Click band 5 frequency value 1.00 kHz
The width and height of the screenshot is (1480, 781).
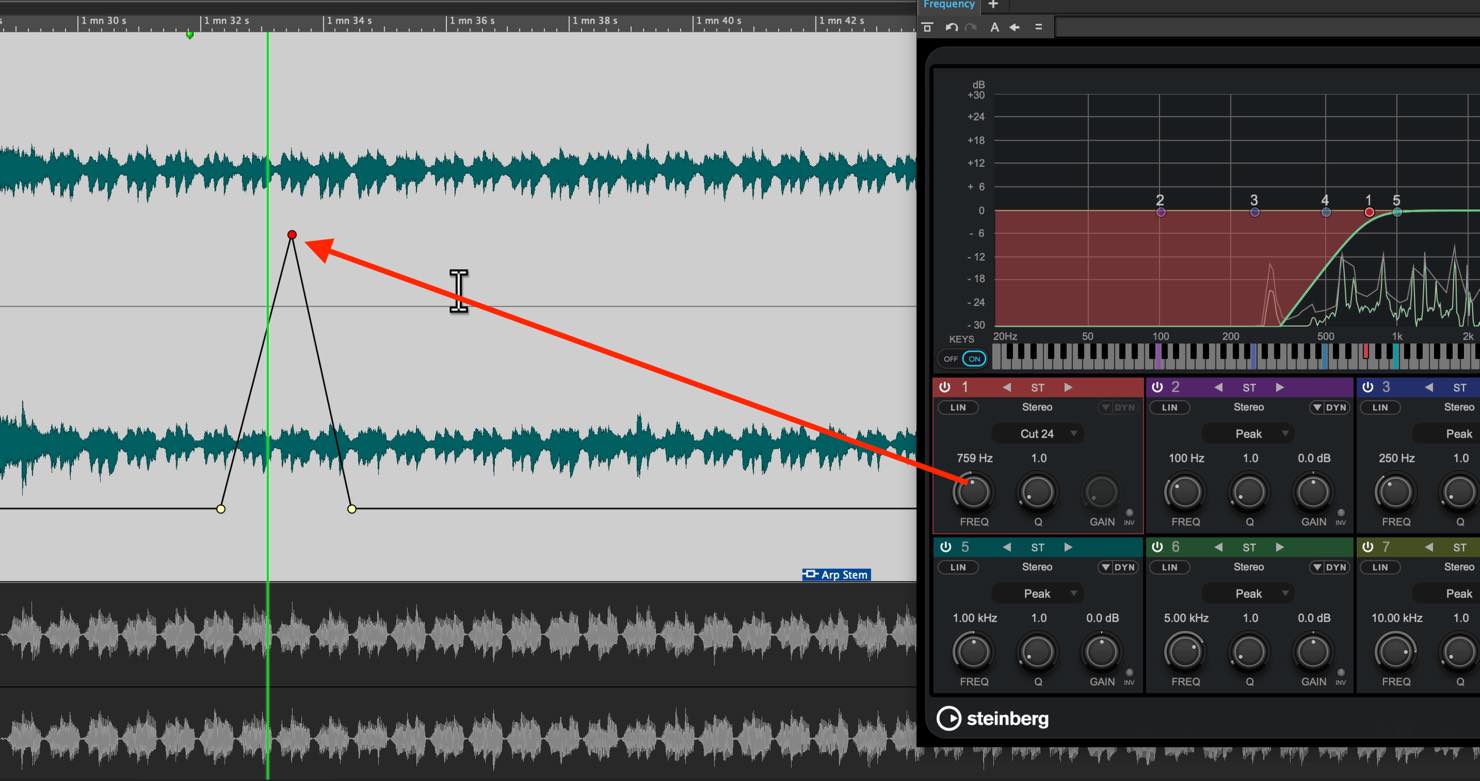tap(974, 618)
